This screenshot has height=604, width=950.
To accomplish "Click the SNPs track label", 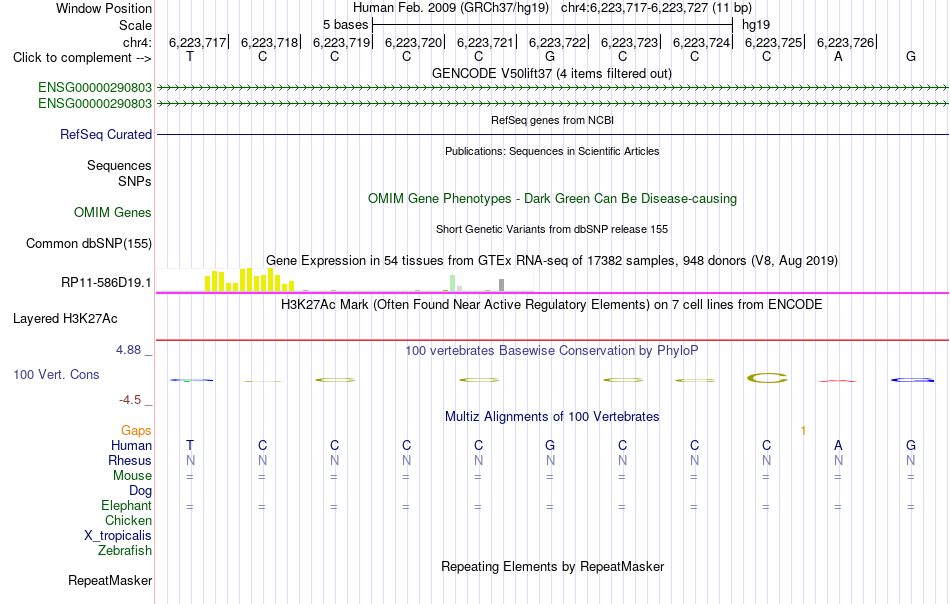I will (135, 181).
